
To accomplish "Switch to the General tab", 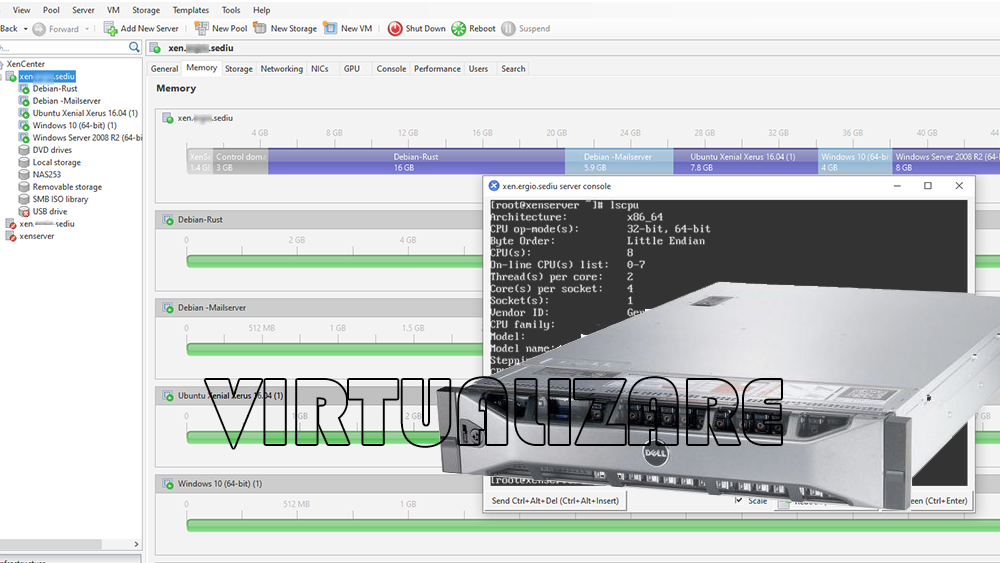I will pos(165,69).
